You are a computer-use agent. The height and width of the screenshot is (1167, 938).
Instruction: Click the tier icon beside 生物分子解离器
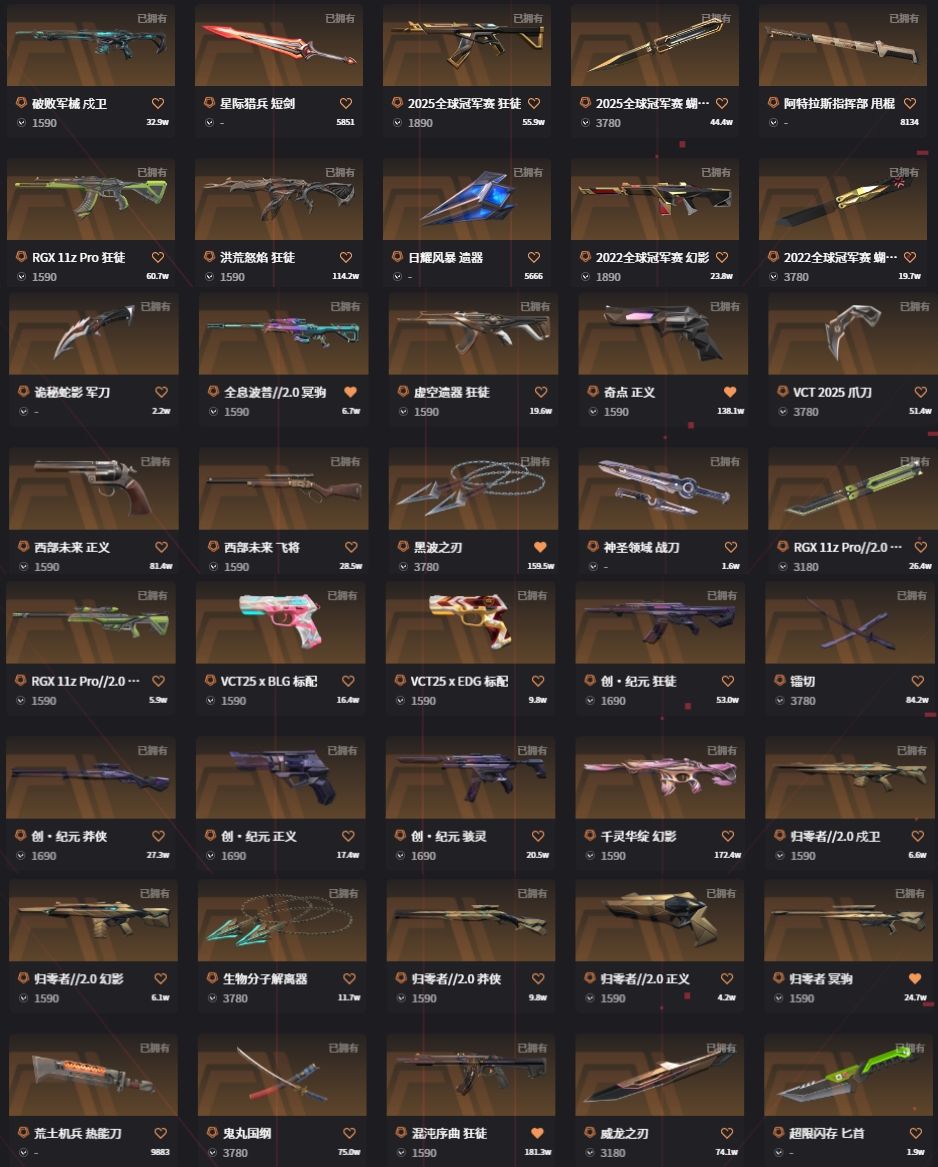212,978
